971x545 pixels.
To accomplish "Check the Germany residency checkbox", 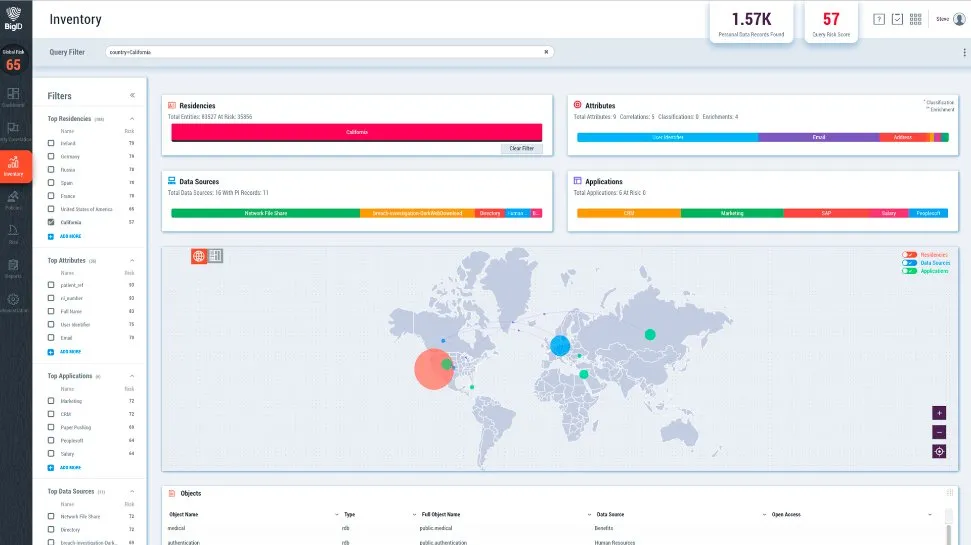I will [51, 156].
